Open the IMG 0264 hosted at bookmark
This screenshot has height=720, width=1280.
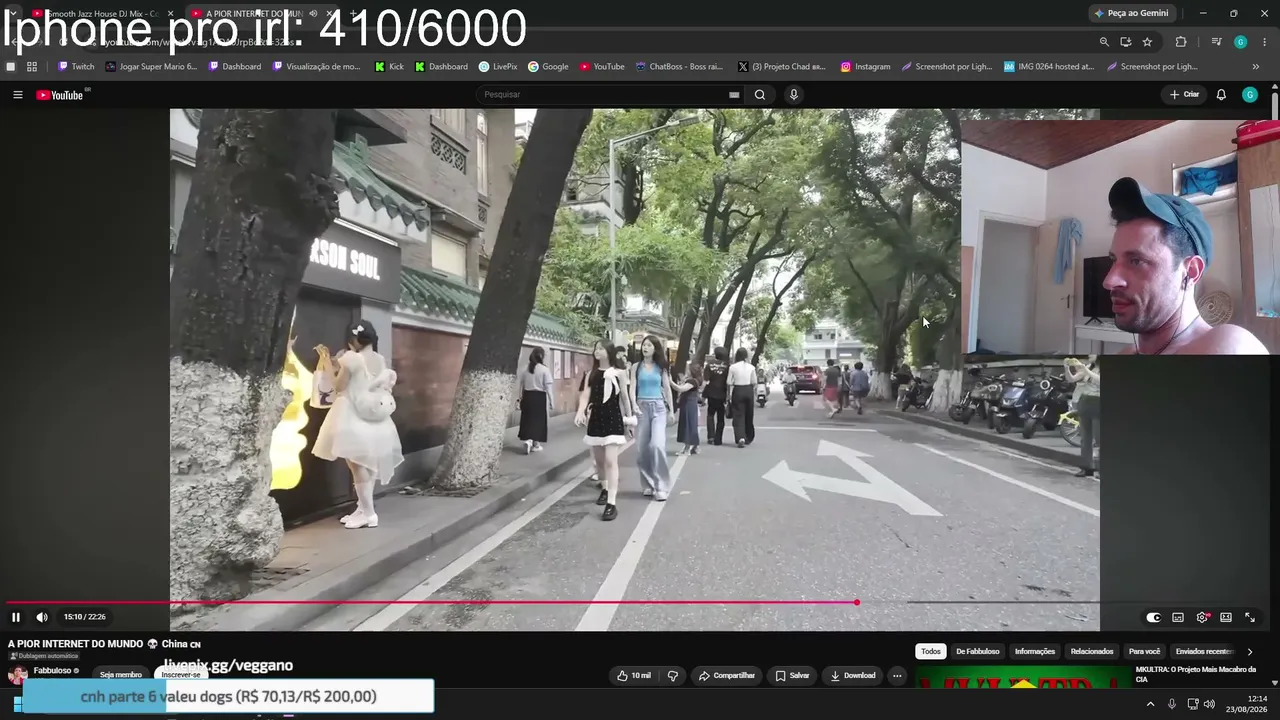[x=1049, y=67]
